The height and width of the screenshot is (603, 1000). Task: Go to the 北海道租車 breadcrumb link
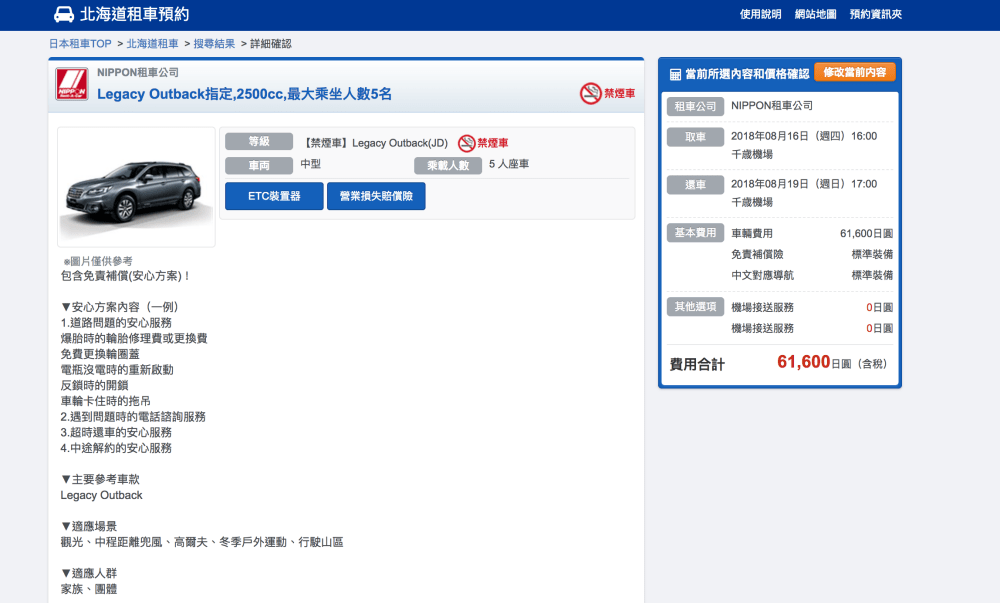tap(152, 44)
